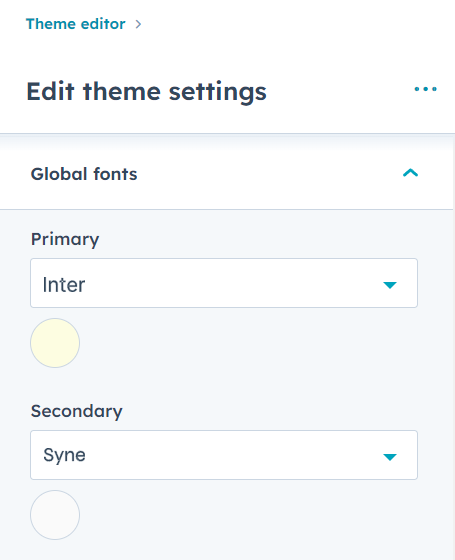
Task: Open the Secondary font white color swatch
Action: click(55, 515)
